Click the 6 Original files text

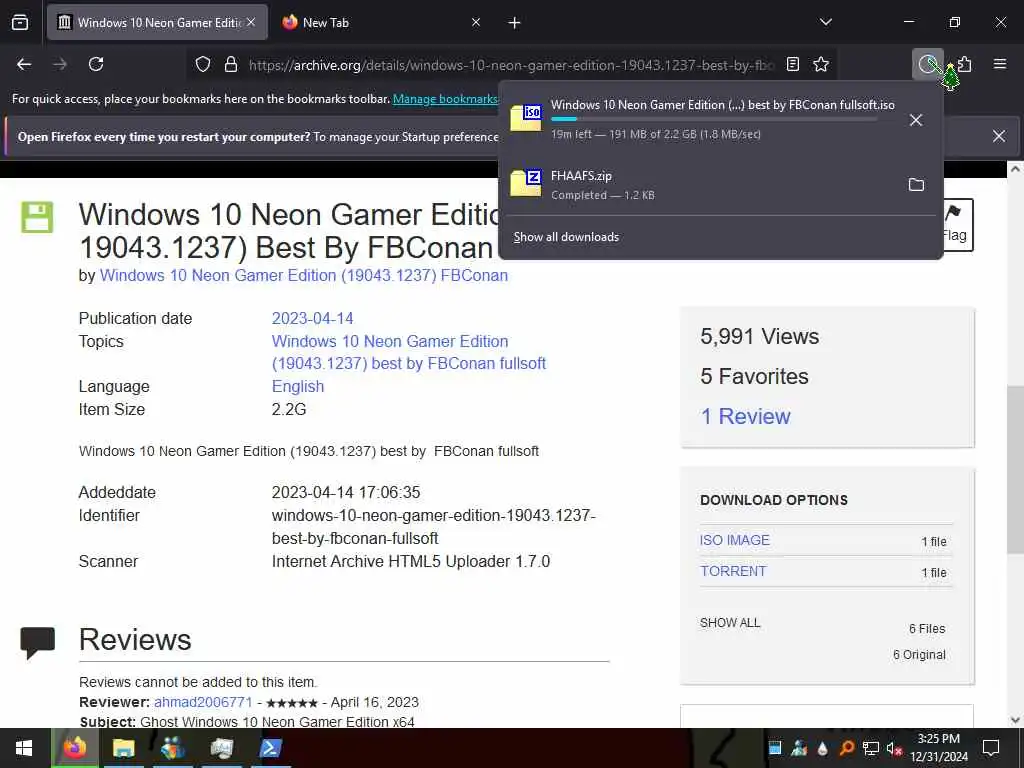pyautogui.click(x=919, y=654)
